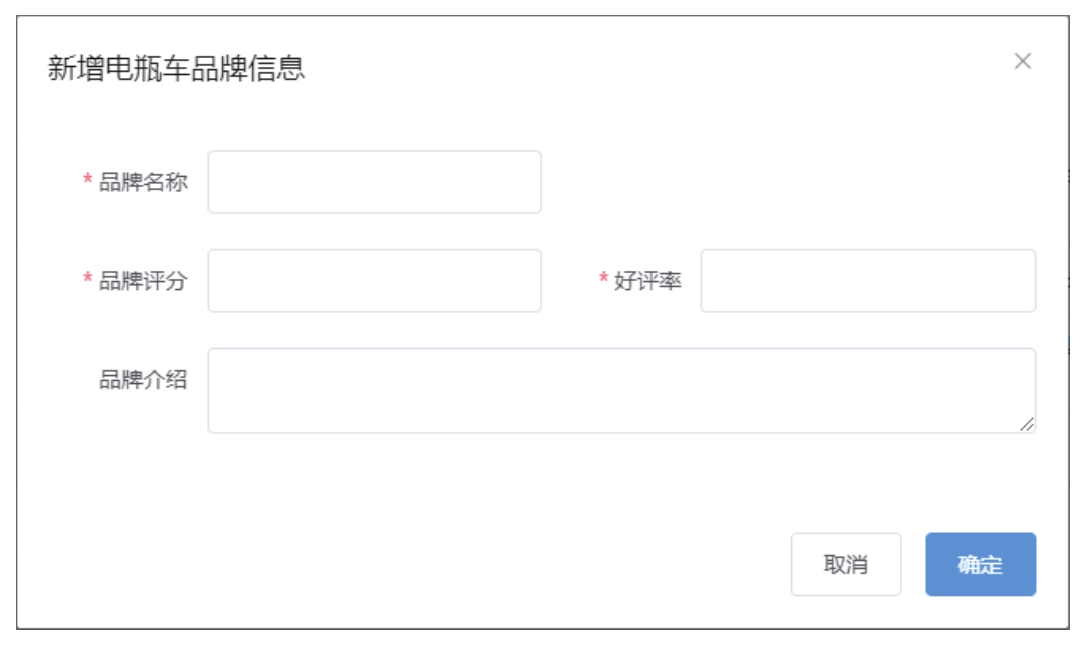Focus the 品牌评分 text box
The height and width of the screenshot is (648, 1089).
(x=374, y=281)
